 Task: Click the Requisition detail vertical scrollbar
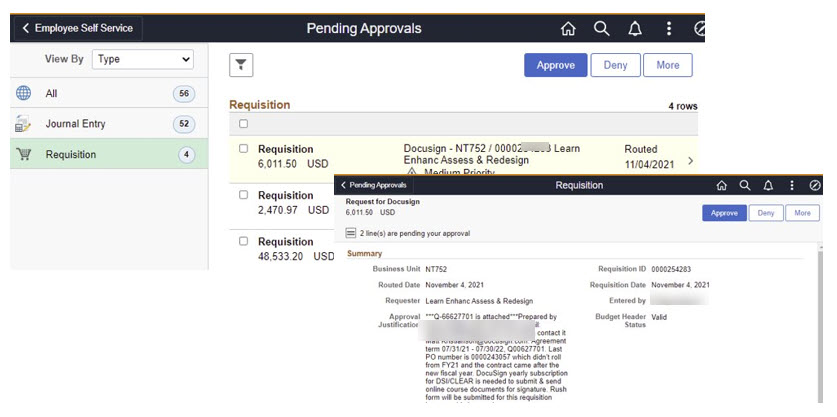(820, 322)
